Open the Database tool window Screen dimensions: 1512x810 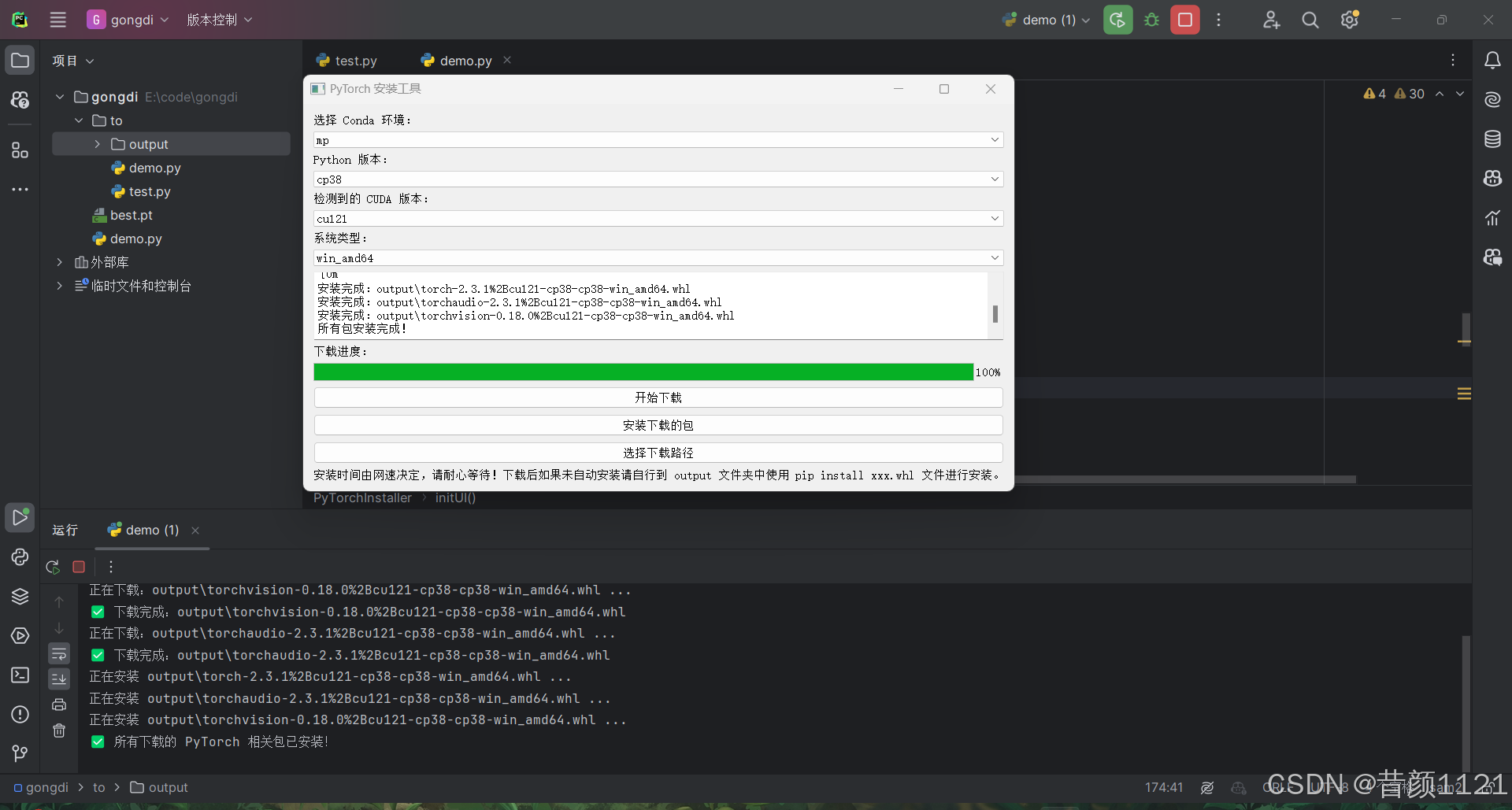tap(1492, 139)
